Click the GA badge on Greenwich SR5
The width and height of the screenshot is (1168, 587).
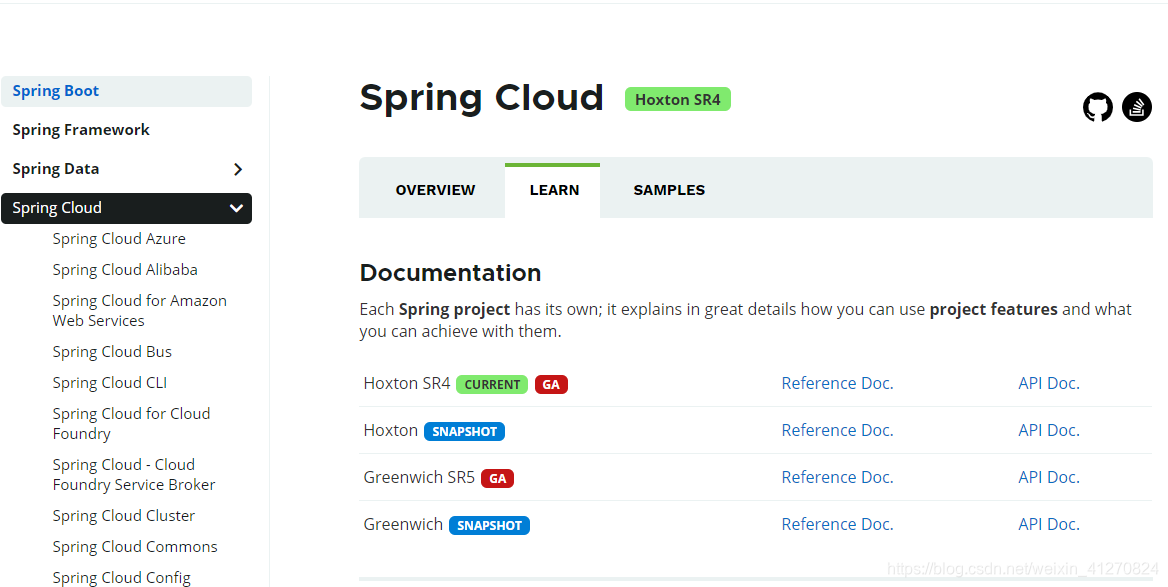[x=498, y=478]
